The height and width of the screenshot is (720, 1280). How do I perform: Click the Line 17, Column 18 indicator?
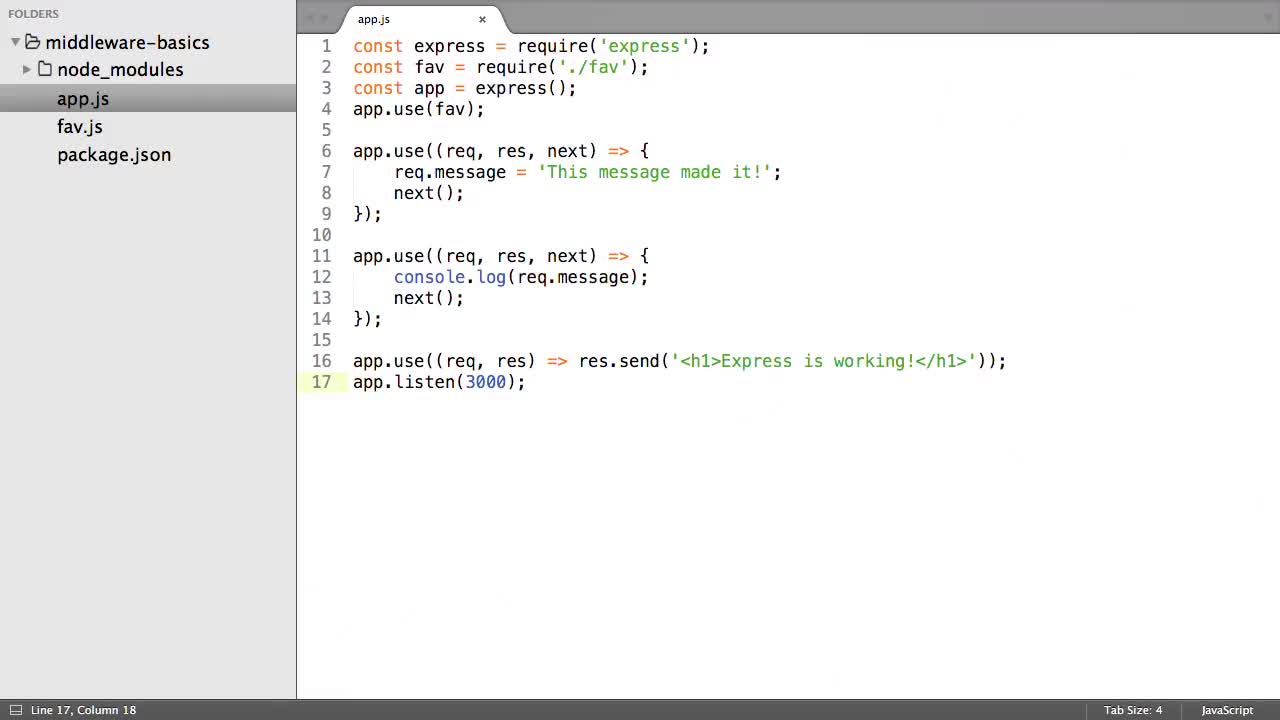coord(84,710)
